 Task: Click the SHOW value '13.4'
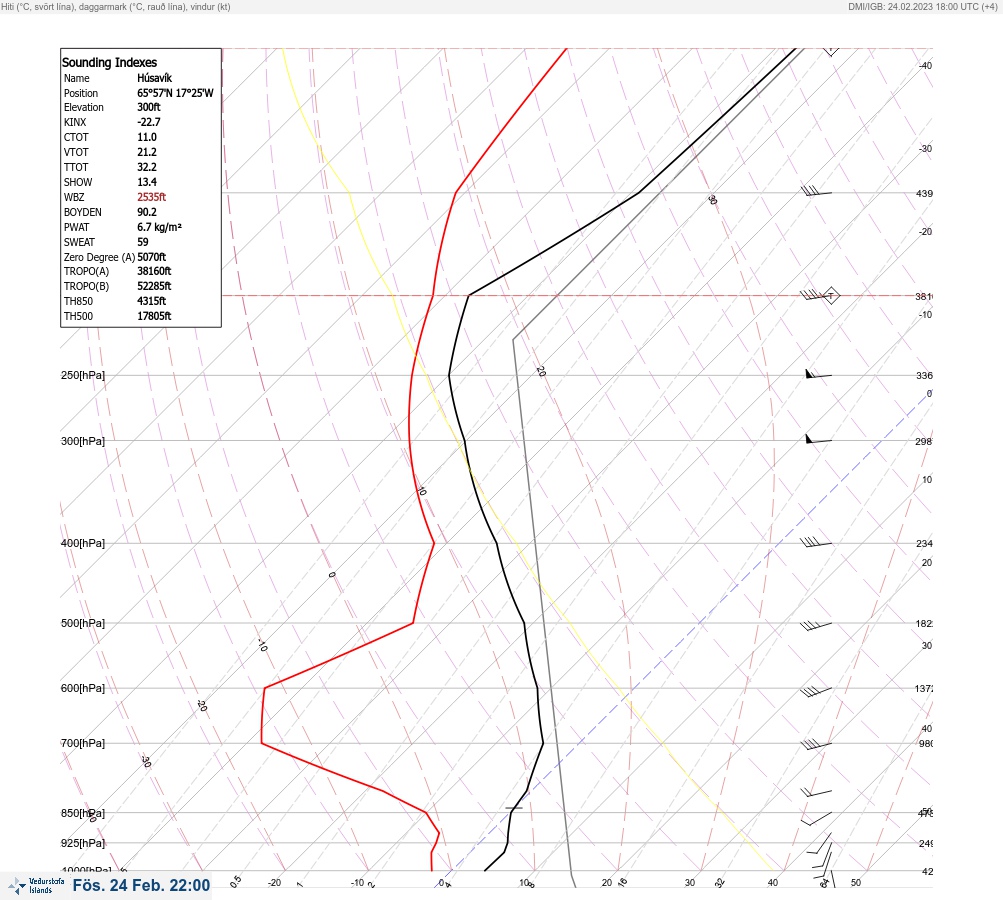point(146,182)
